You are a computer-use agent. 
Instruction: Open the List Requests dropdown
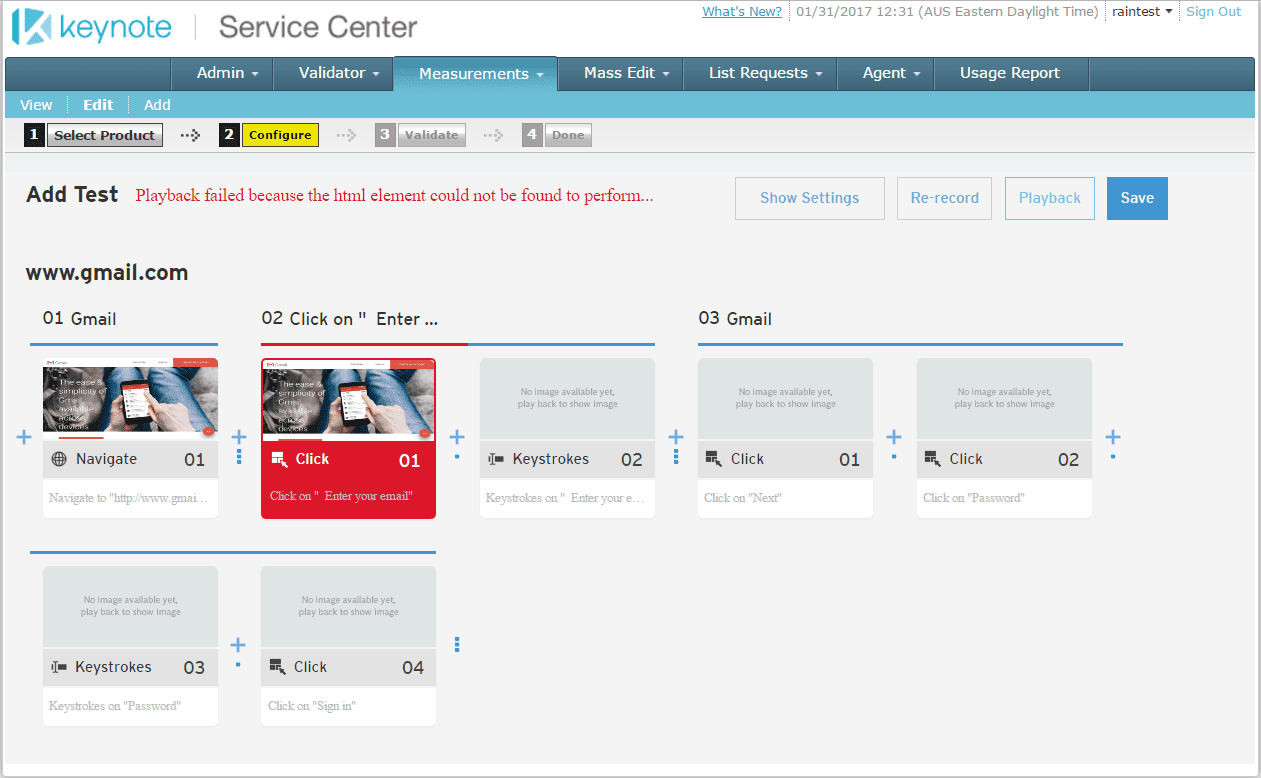[766, 73]
